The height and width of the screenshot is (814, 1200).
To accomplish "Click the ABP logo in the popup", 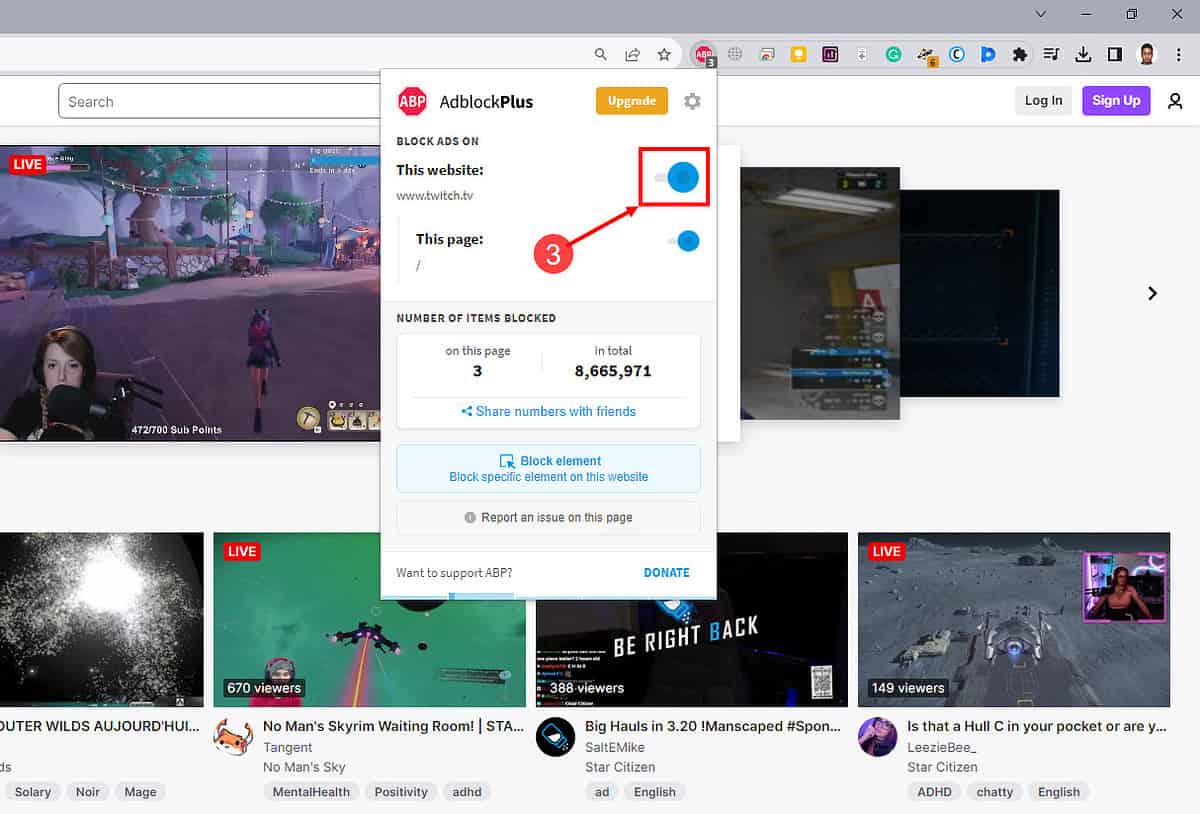I will coord(412,101).
